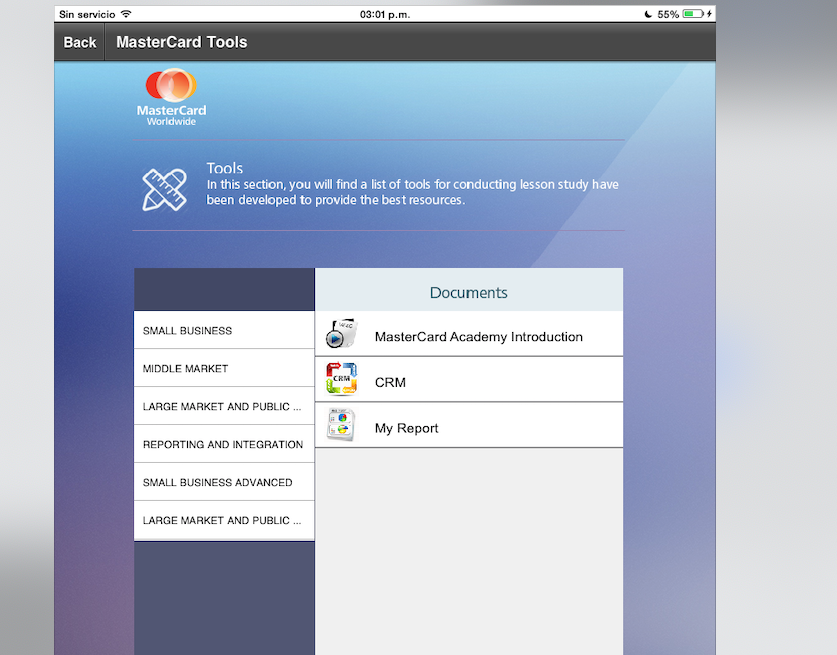The height and width of the screenshot is (655, 837).
Task: Click the CRM colored arrows icon
Action: [341, 379]
